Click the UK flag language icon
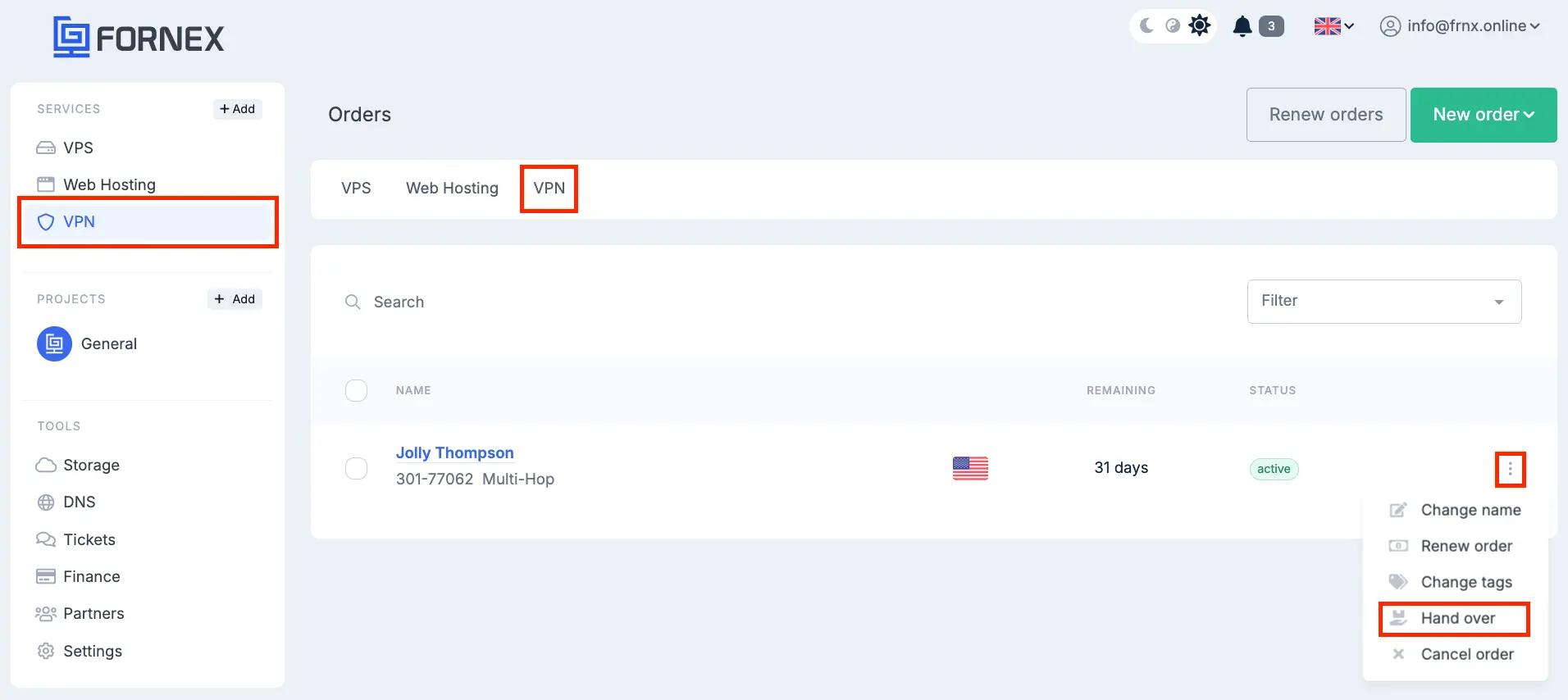The height and width of the screenshot is (700, 1568). click(x=1327, y=26)
